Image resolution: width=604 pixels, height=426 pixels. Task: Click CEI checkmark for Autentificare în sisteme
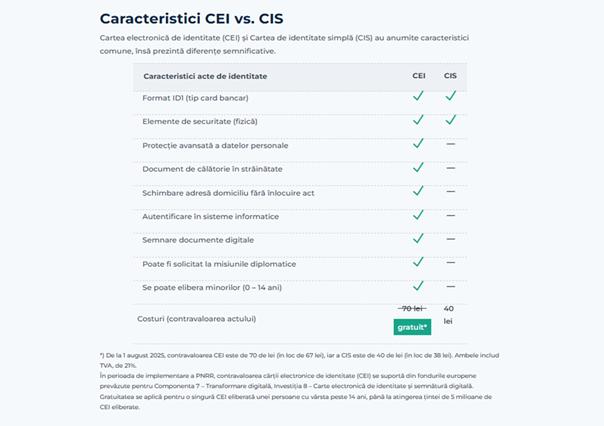[x=419, y=215]
